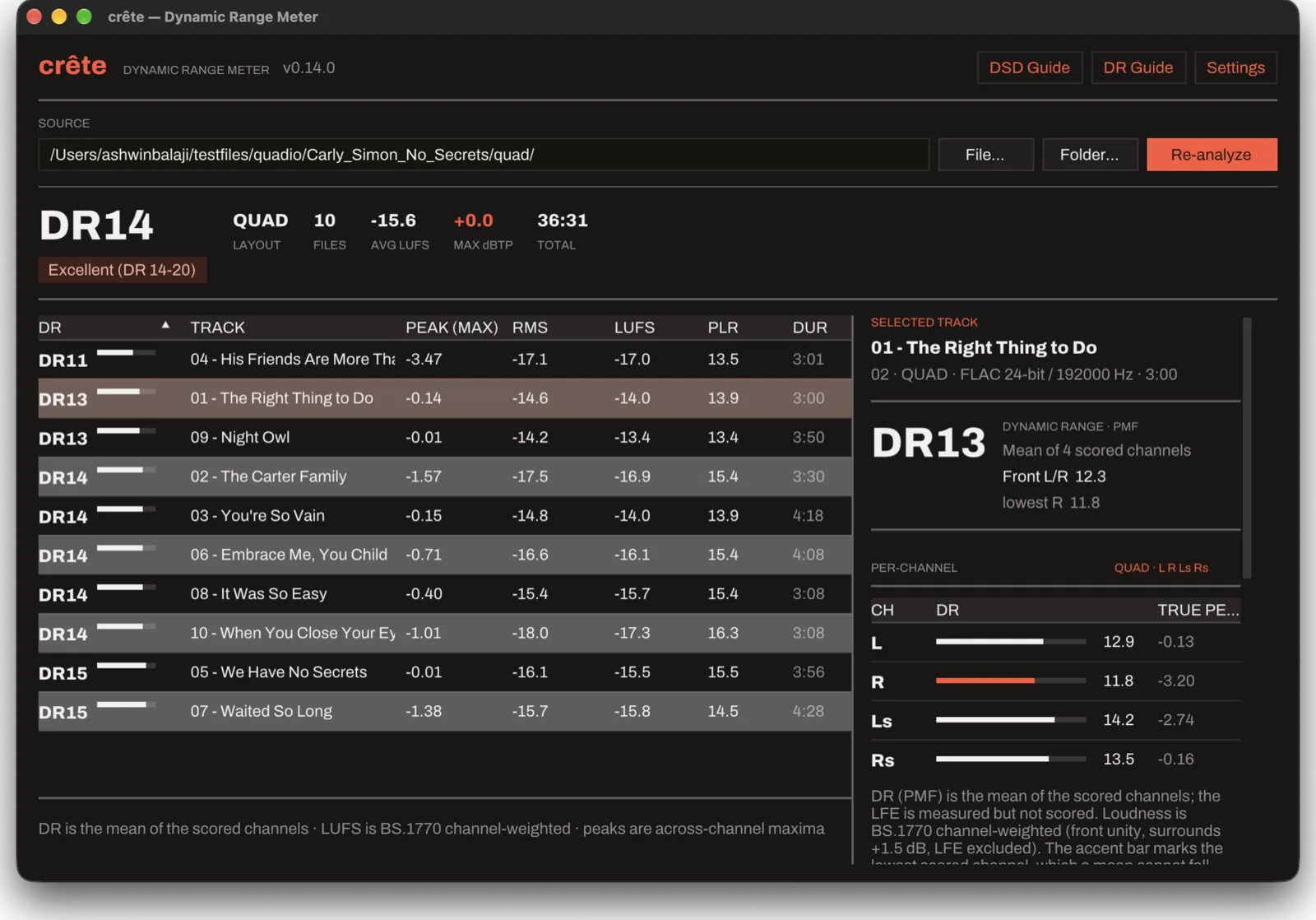Image resolution: width=1316 pixels, height=920 pixels.
Task: Focus the source path input field
Action: tap(484, 155)
